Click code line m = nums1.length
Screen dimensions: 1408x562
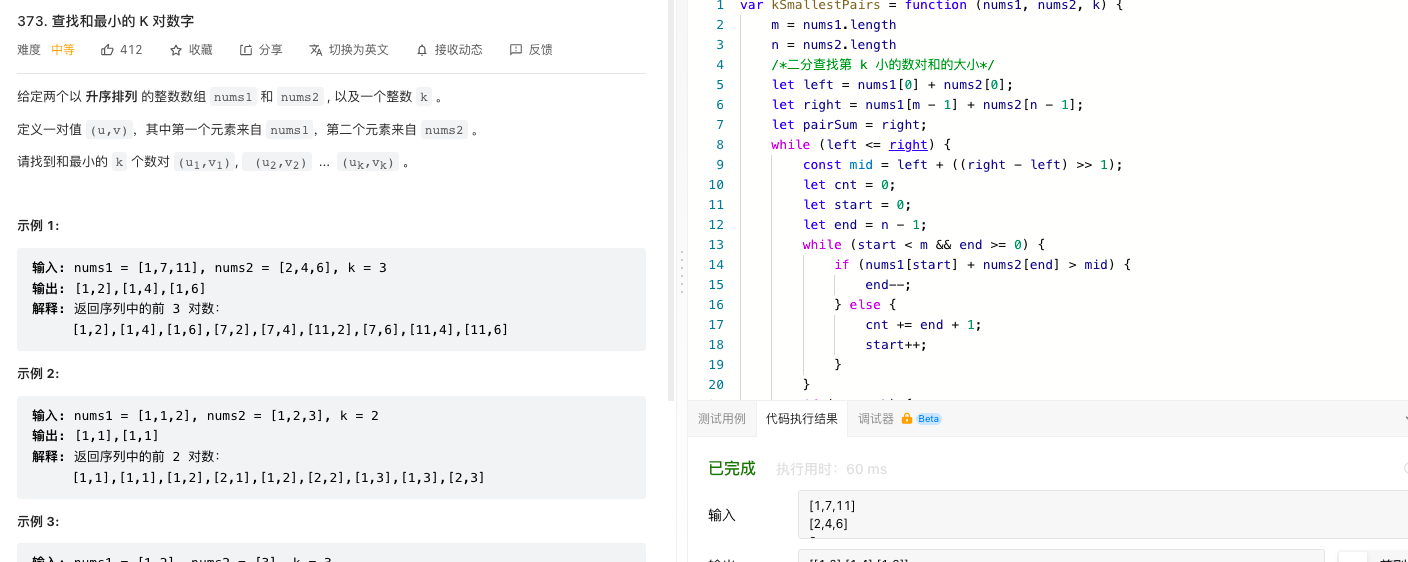pyautogui.click(x=834, y=25)
